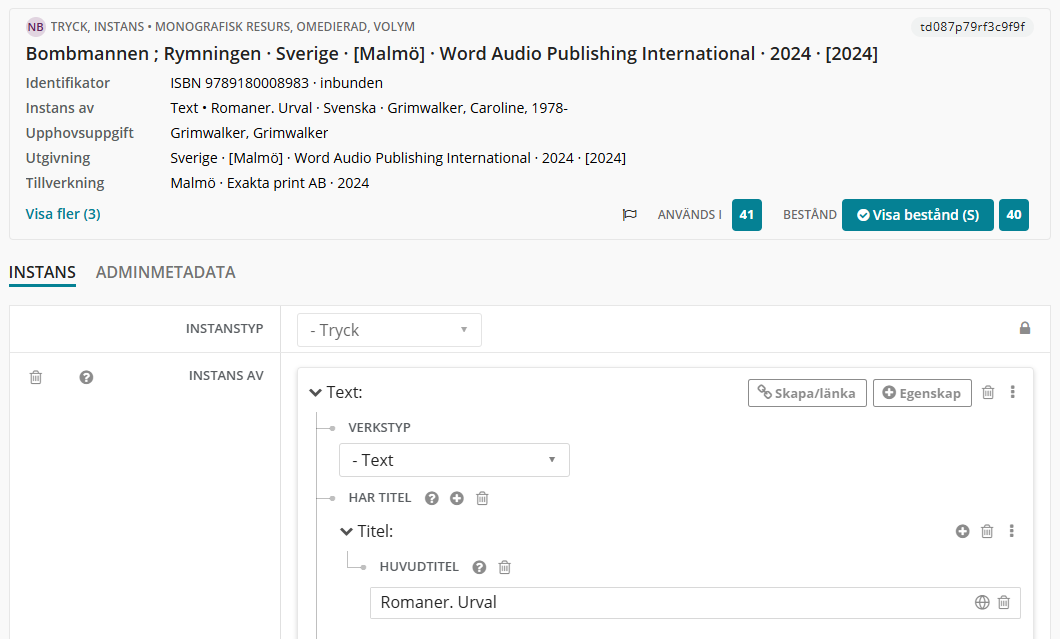This screenshot has height=639, width=1060.
Task: Open the Text entity three-dot menu
Action: pos(1012,392)
